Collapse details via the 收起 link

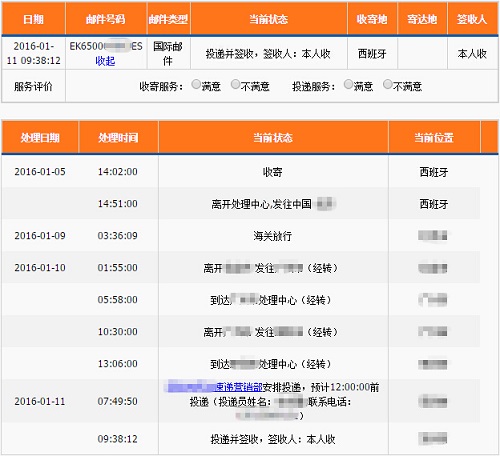click(105, 61)
